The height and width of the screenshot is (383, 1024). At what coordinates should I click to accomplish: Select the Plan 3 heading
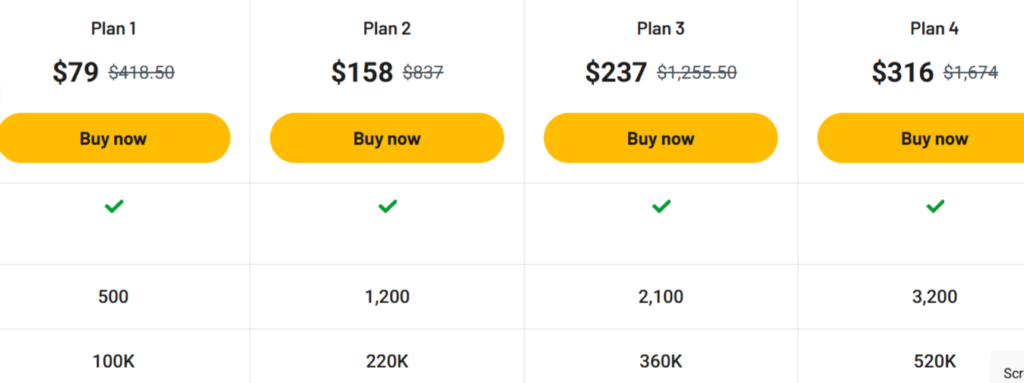[661, 29]
